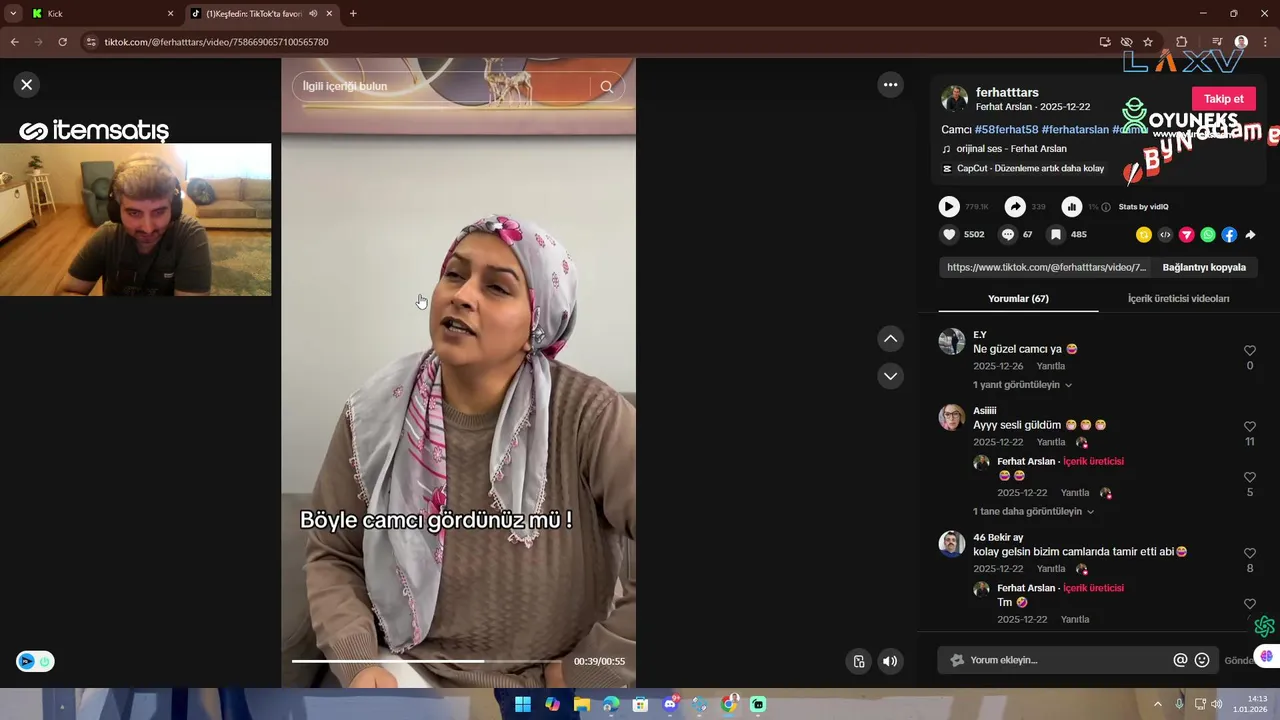1280x720 pixels.
Task: Seek in the video progress bar
Action: click(x=426, y=661)
